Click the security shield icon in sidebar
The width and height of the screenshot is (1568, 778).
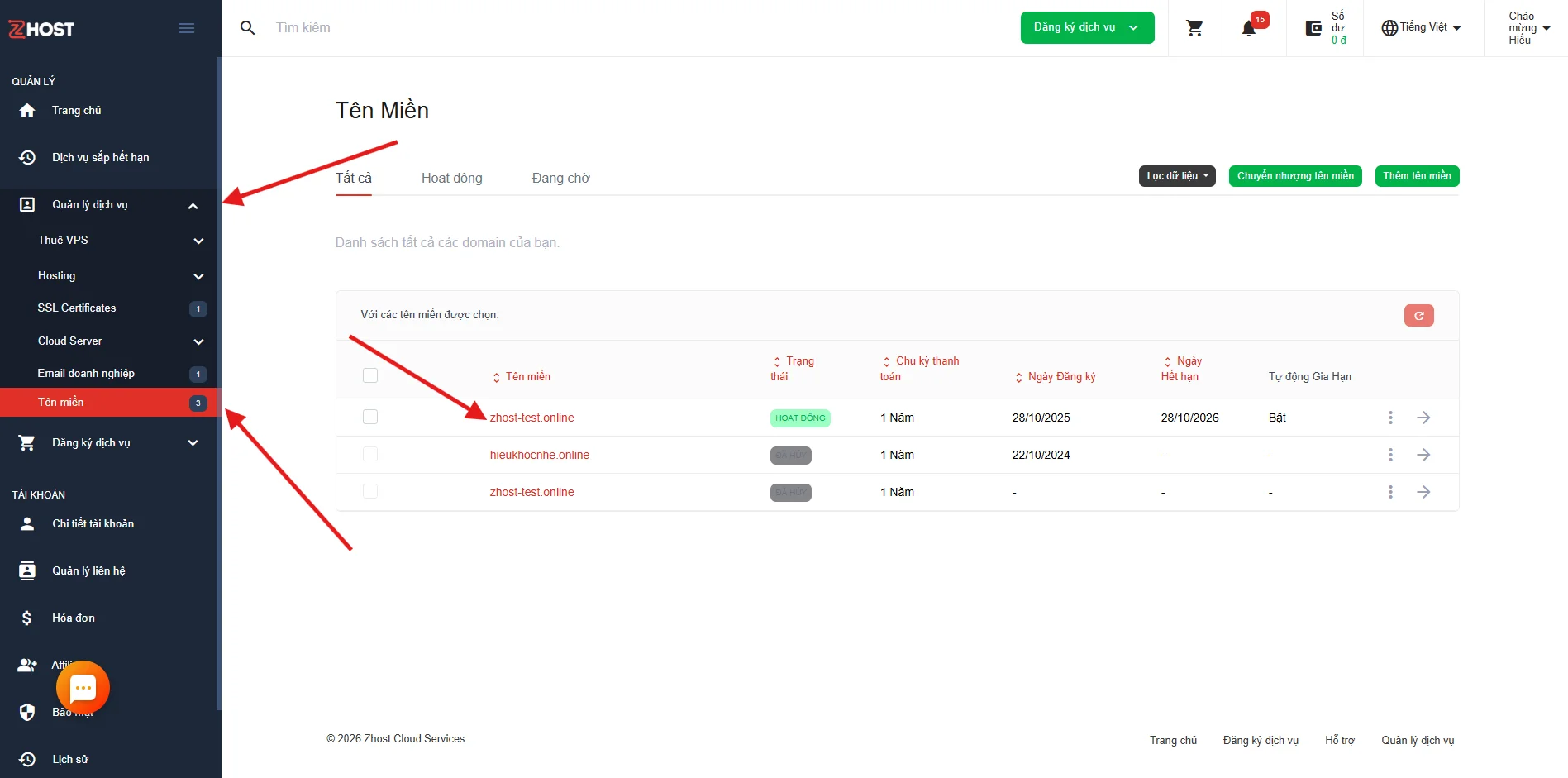click(27, 712)
